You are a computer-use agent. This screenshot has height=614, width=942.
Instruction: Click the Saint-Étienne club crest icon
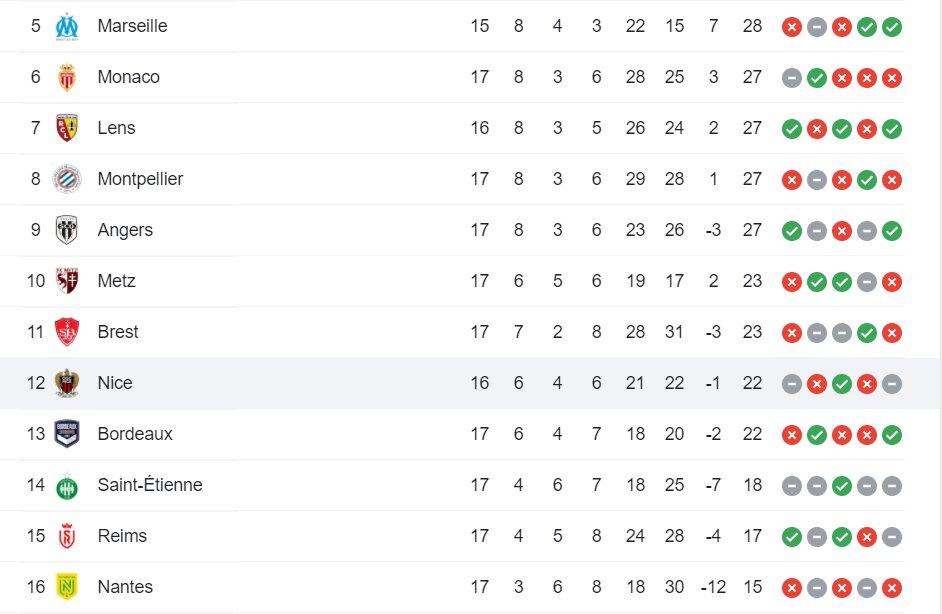(x=67, y=485)
